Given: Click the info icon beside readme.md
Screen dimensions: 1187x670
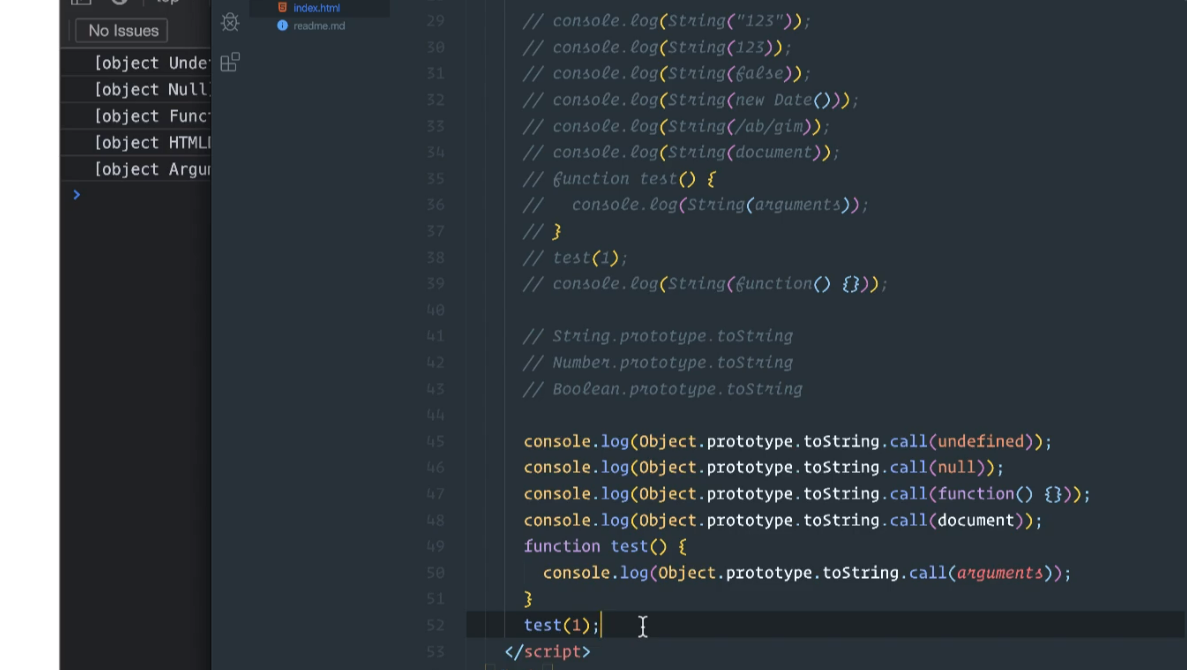Looking at the screenshot, I should tap(282, 26).
